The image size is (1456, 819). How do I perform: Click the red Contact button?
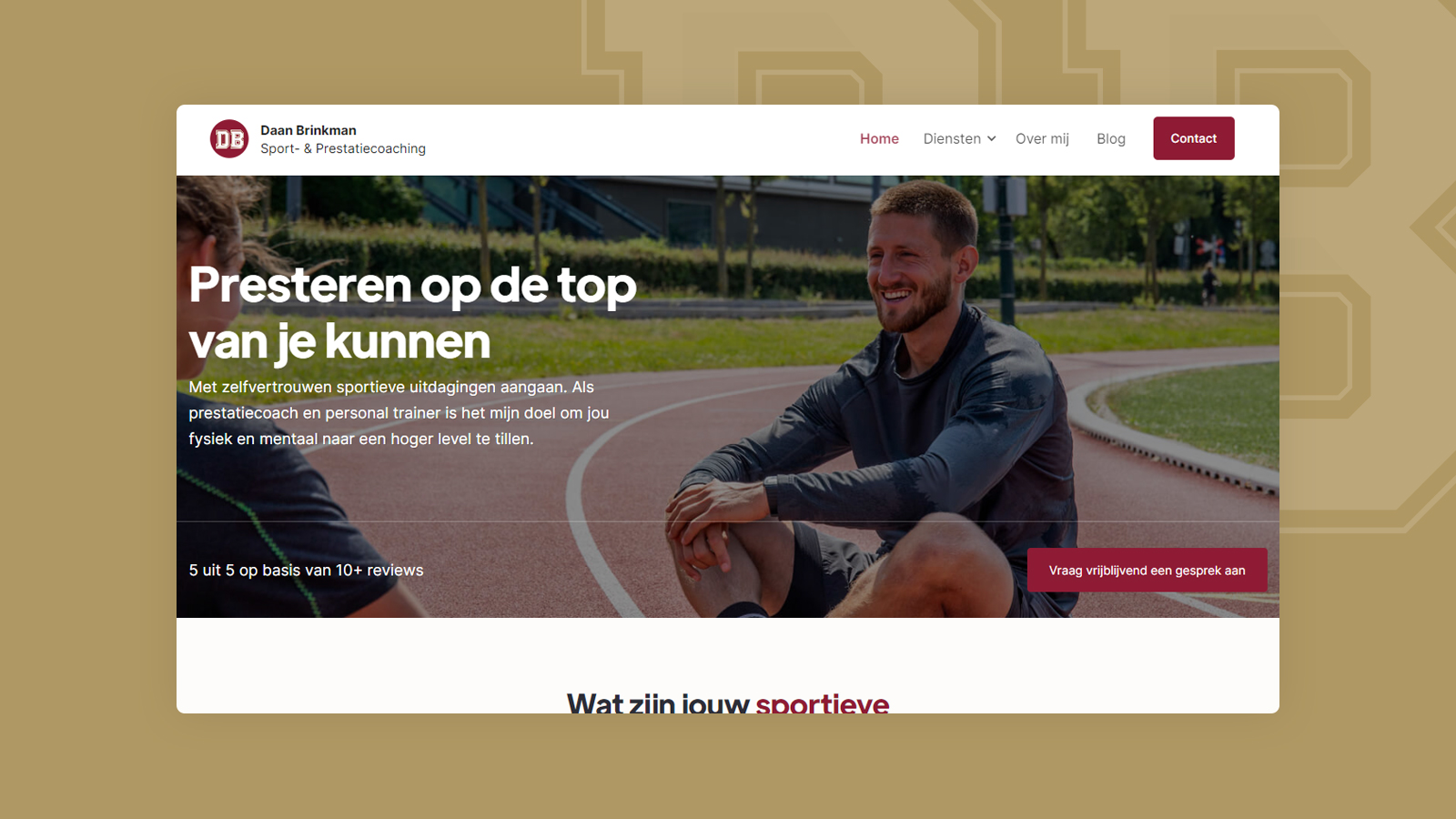pos(1193,138)
